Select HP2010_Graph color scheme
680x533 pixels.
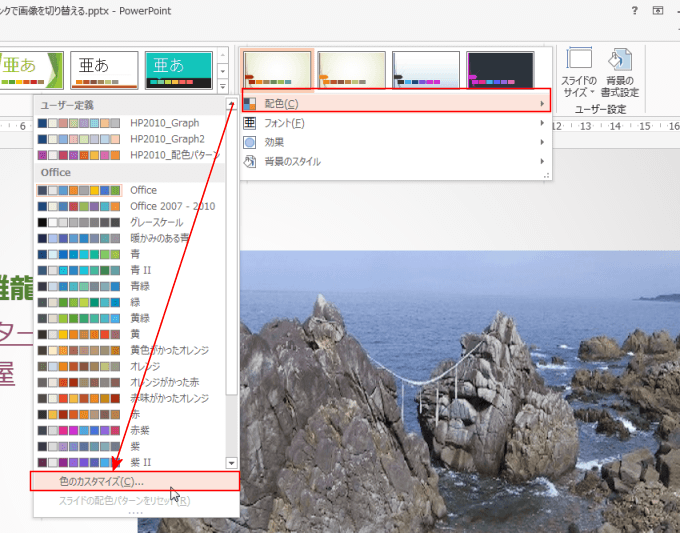[x=130, y=123]
